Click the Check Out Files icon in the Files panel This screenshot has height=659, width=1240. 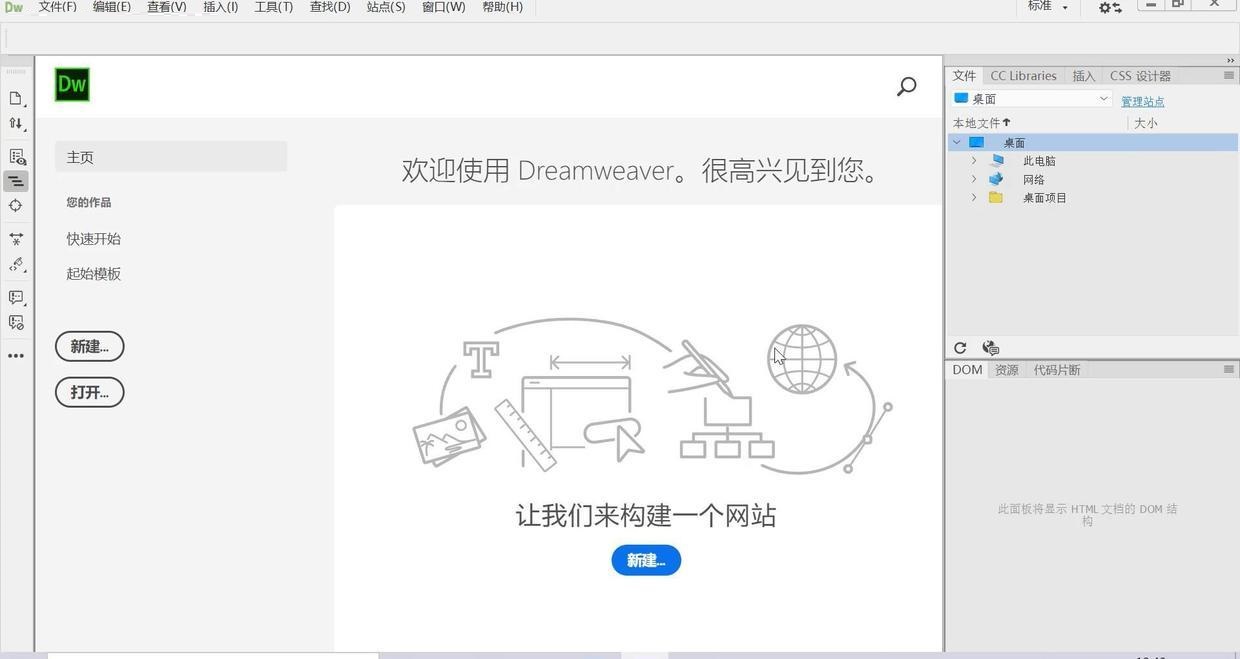tap(989, 348)
